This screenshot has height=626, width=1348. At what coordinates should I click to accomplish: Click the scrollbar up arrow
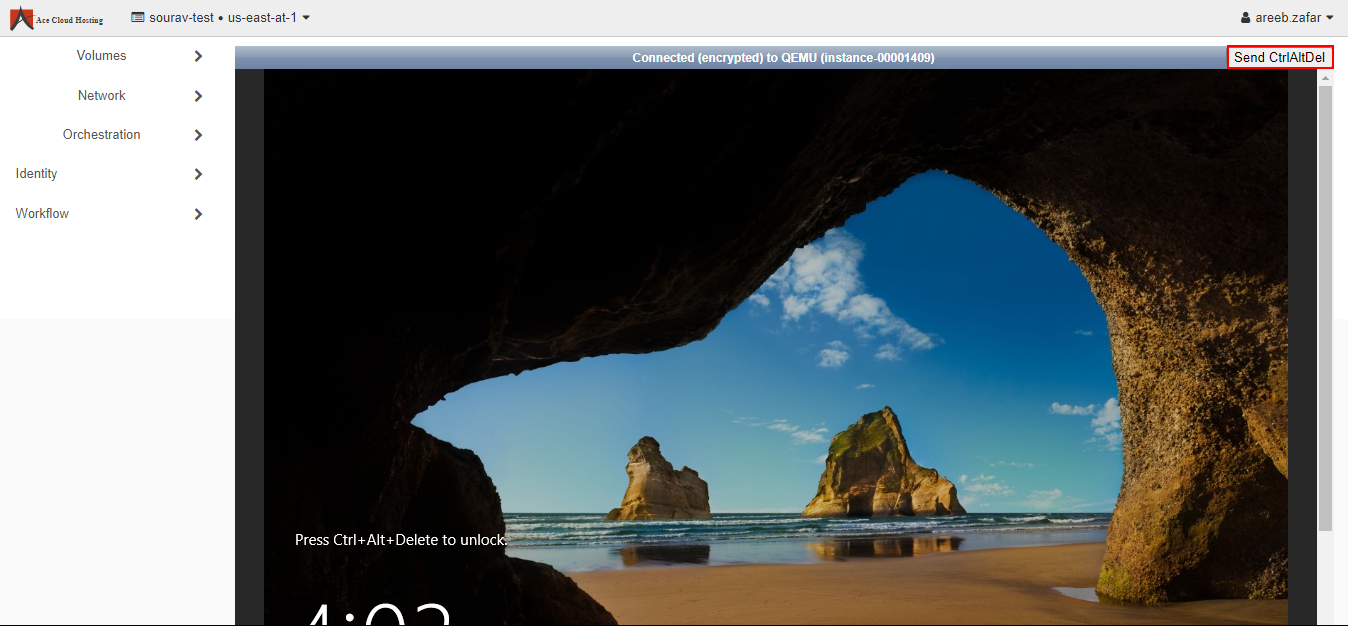[x=1325, y=76]
